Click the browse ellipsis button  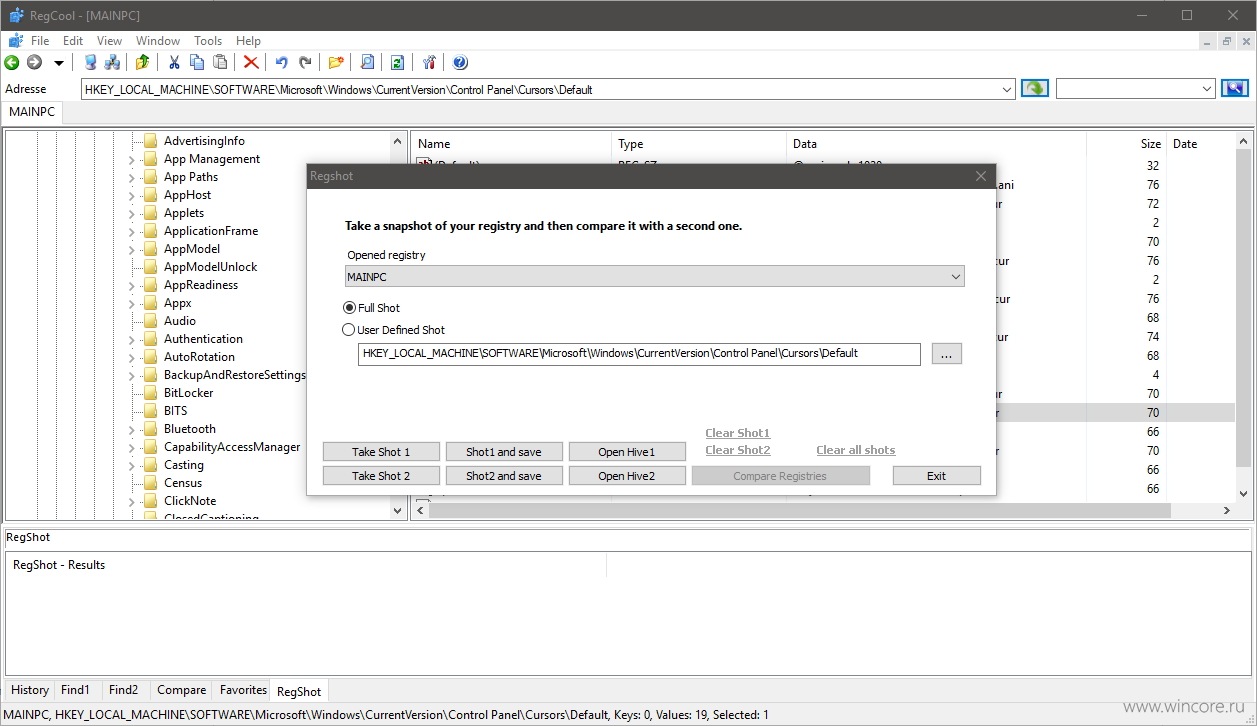tap(947, 354)
